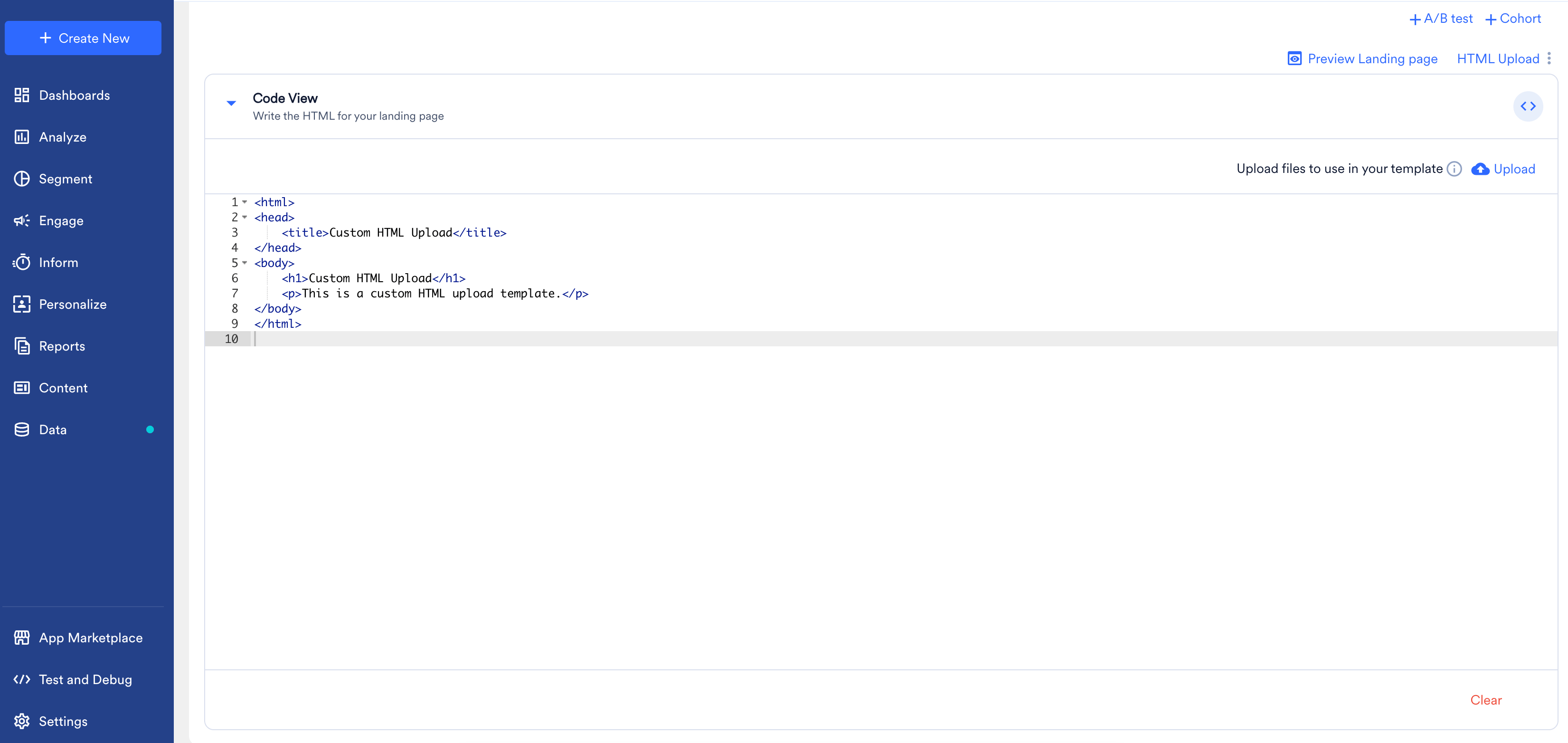Open Content in the sidebar
The height and width of the screenshot is (743, 1568).
pyautogui.click(x=63, y=388)
